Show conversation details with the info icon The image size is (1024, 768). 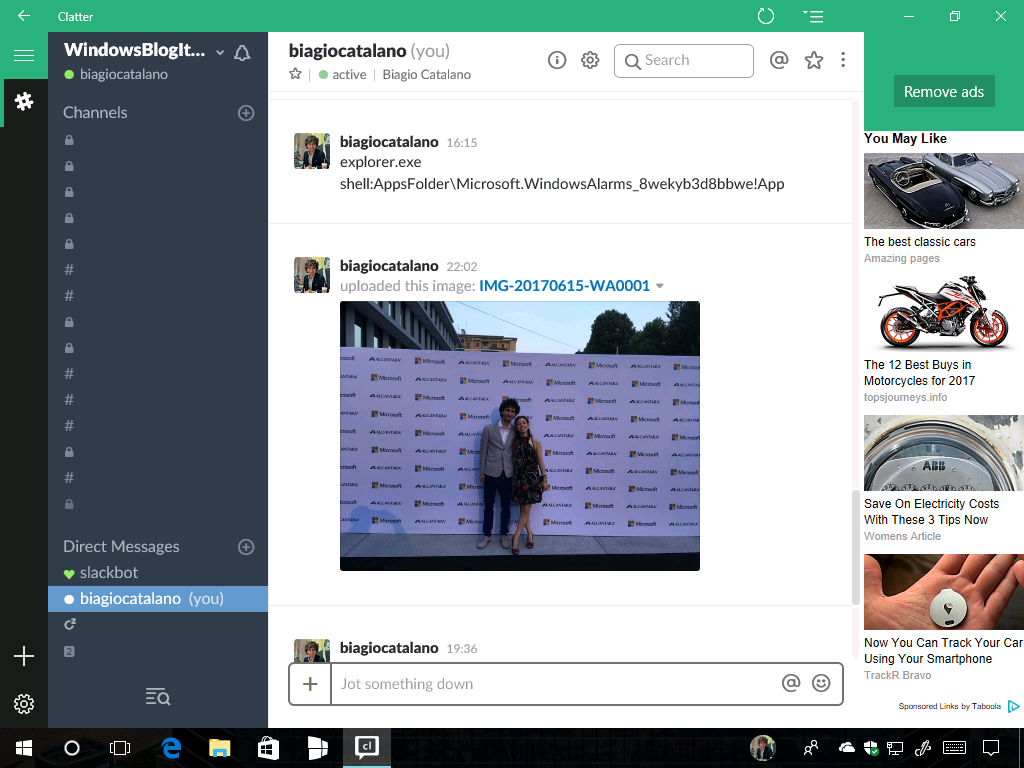(x=556, y=60)
